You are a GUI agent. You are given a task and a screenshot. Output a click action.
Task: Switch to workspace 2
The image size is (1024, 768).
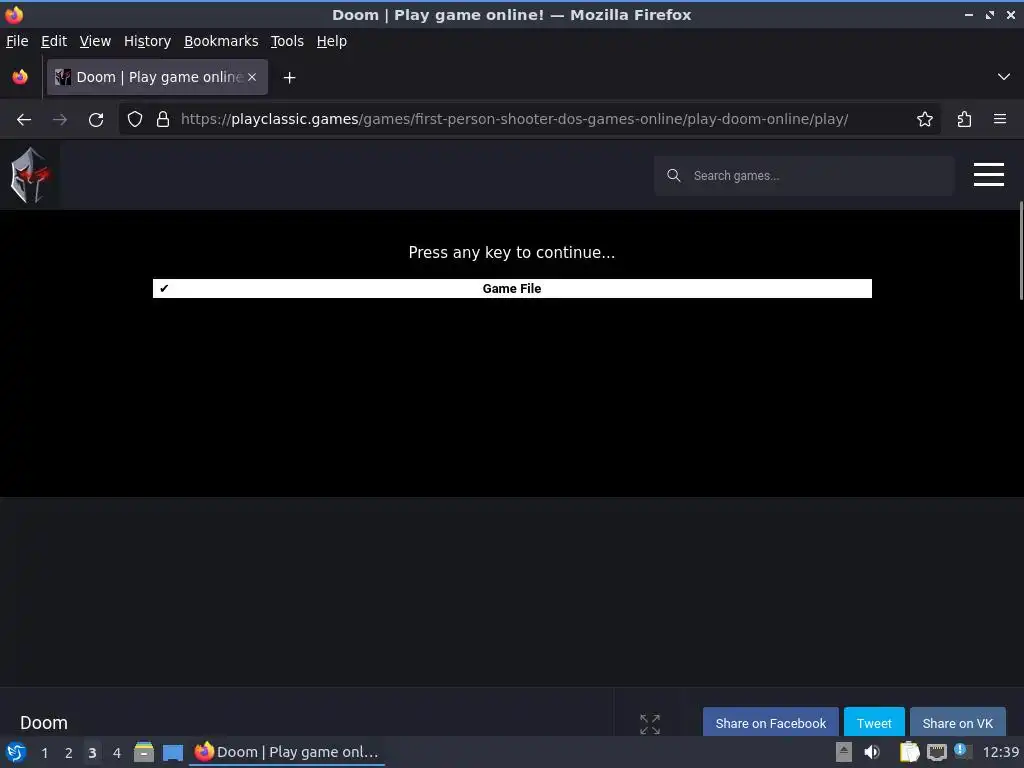pos(69,753)
